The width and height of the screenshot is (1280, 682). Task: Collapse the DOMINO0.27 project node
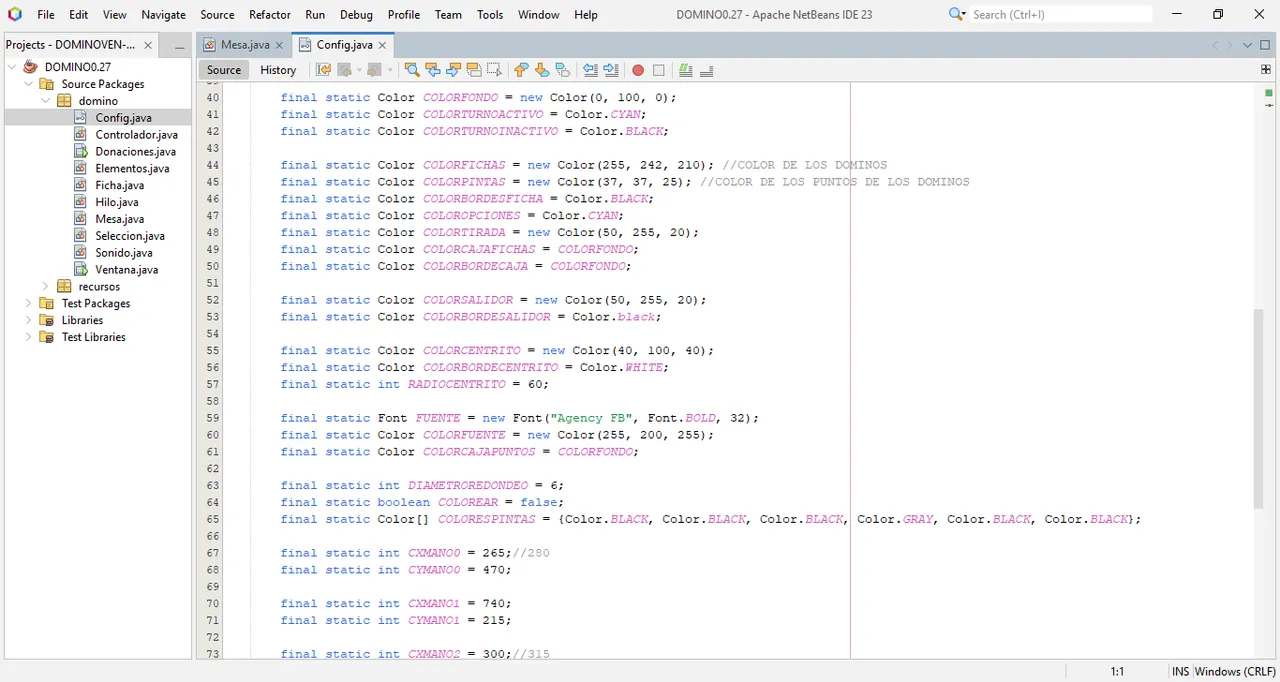coord(12,67)
